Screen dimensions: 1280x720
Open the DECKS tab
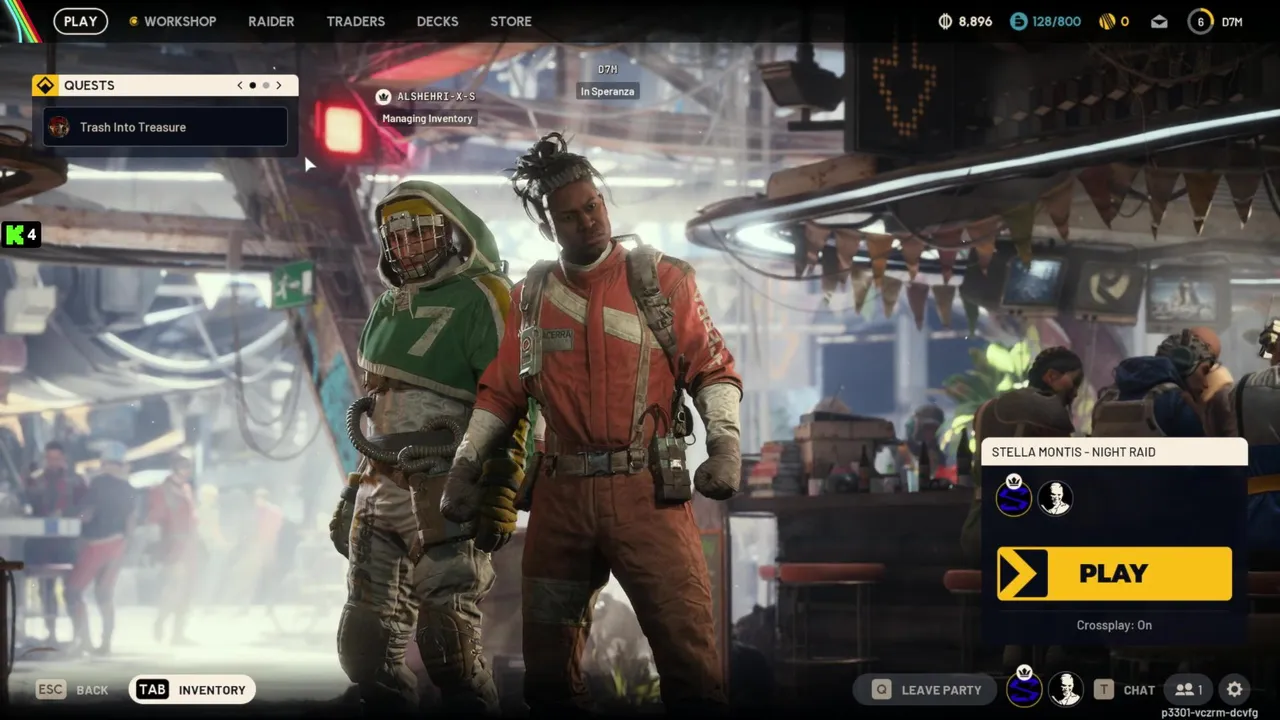tap(437, 21)
